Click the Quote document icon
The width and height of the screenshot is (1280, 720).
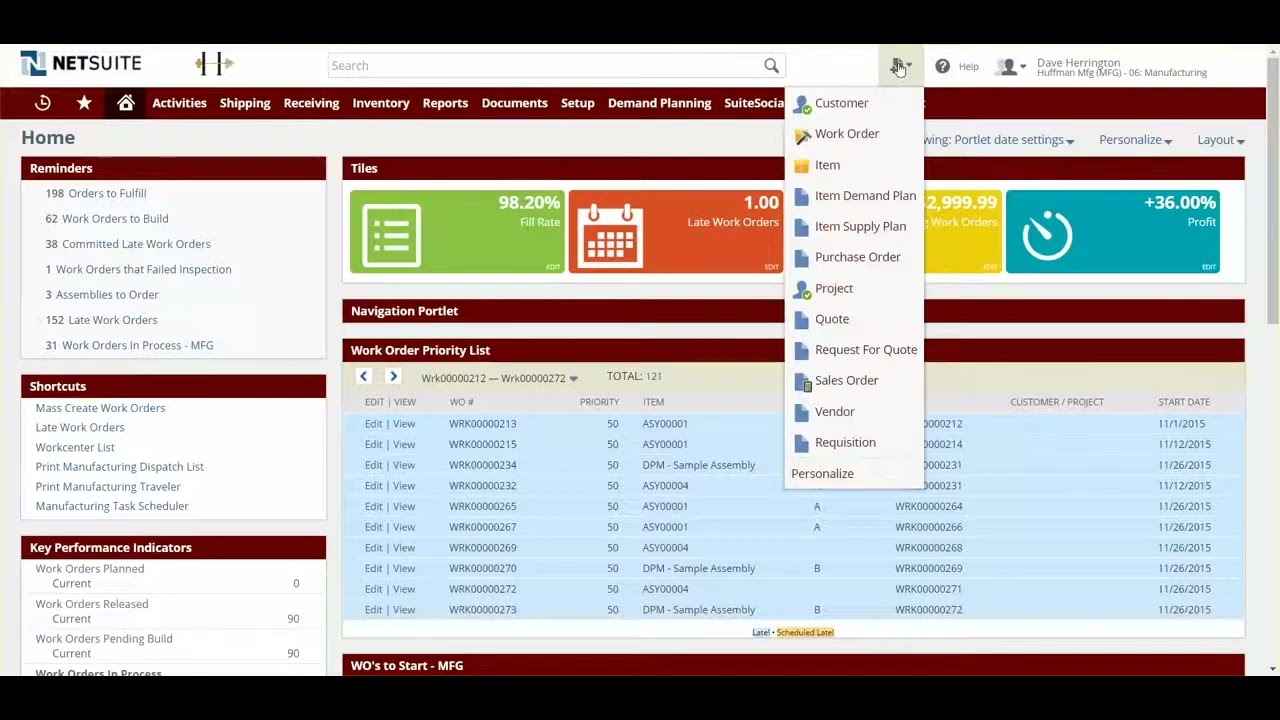click(801, 320)
